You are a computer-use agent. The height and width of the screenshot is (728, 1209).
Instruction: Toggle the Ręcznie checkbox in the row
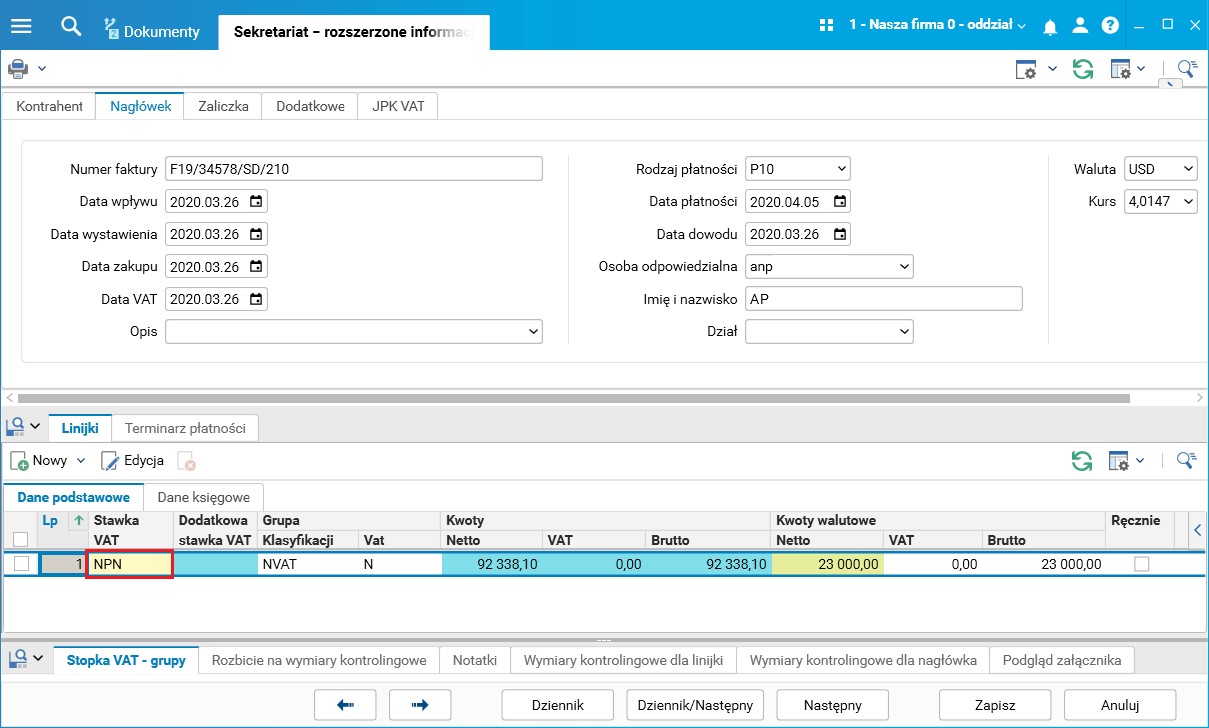point(1141,564)
